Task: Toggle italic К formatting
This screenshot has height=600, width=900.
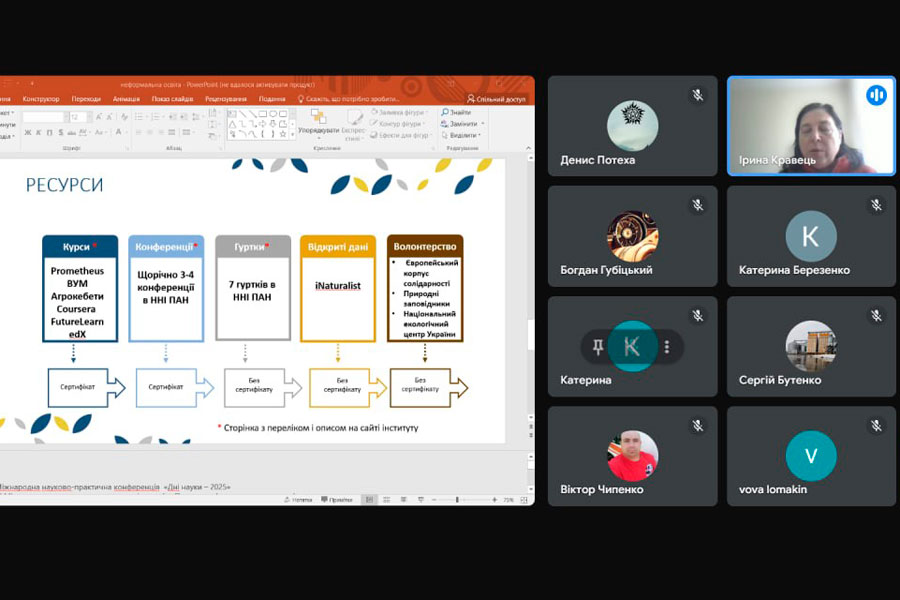Action: [x=38, y=133]
